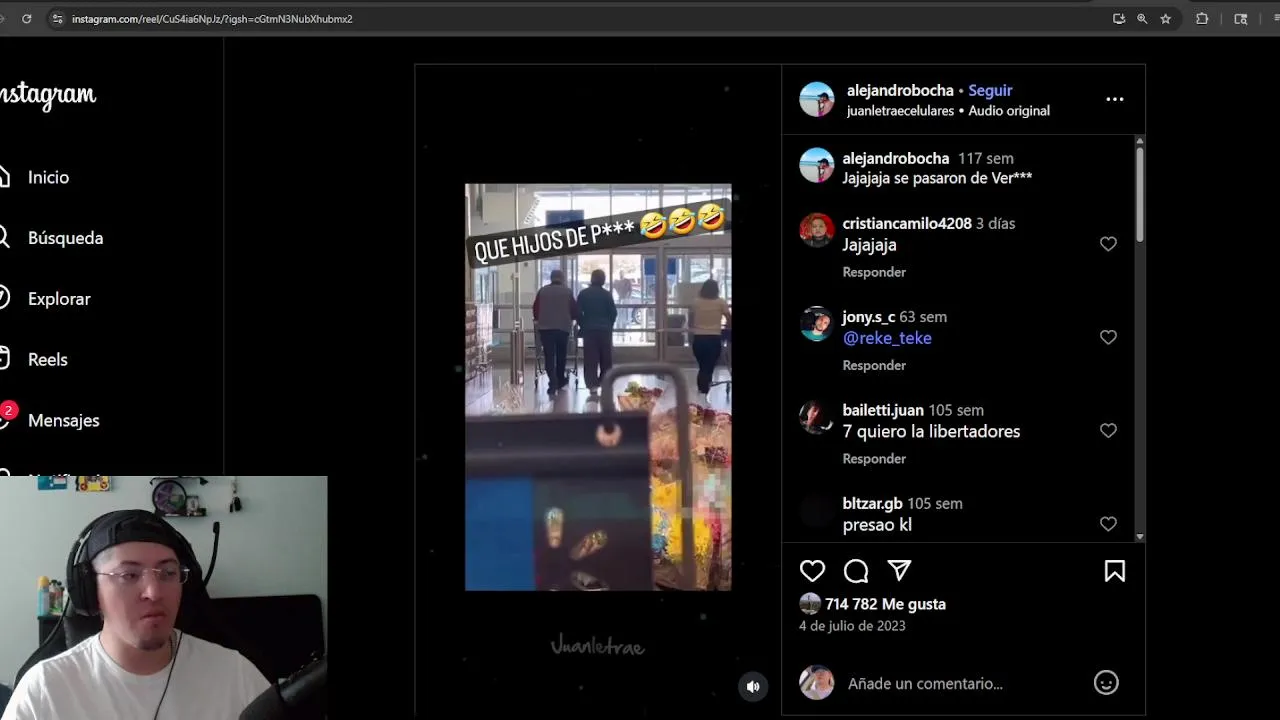Open bailetti.juan profile picture
Image resolution: width=1280 pixels, height=720 pixels.
pyautogui.click(x=816, y=417)
